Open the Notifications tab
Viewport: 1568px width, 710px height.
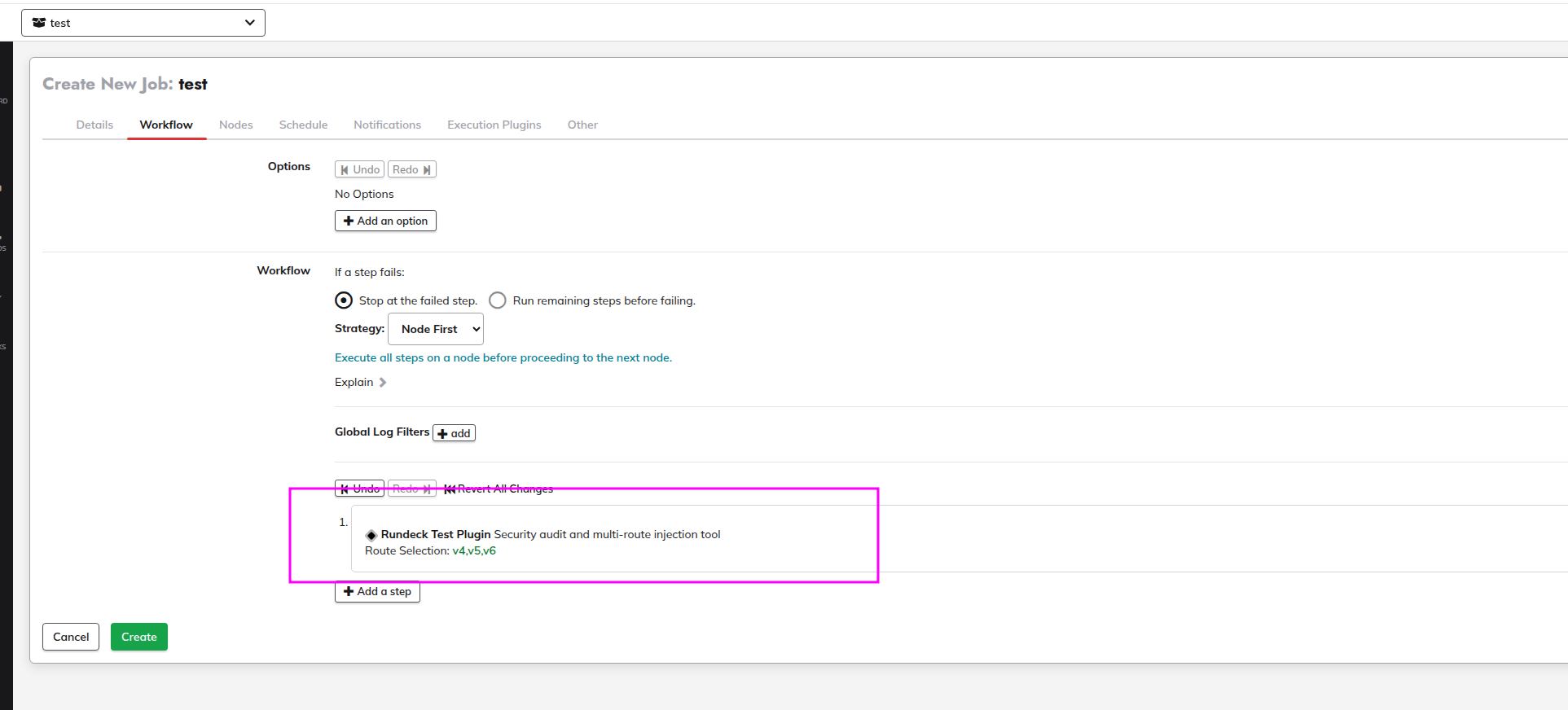point(387,125)
